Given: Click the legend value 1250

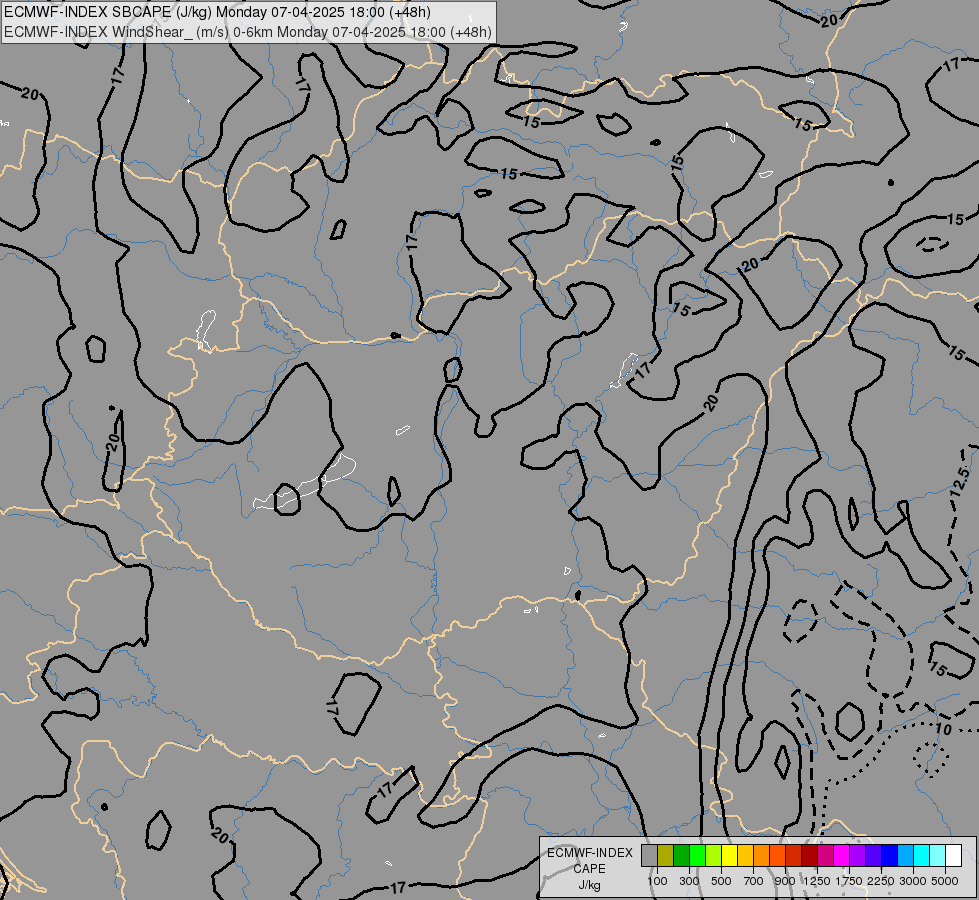Looking at the screenshot, I should (817, 881).
